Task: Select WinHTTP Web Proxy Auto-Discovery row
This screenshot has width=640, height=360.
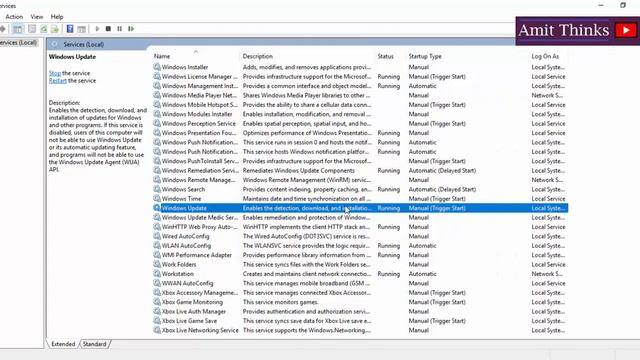Action: pos(360,227)
